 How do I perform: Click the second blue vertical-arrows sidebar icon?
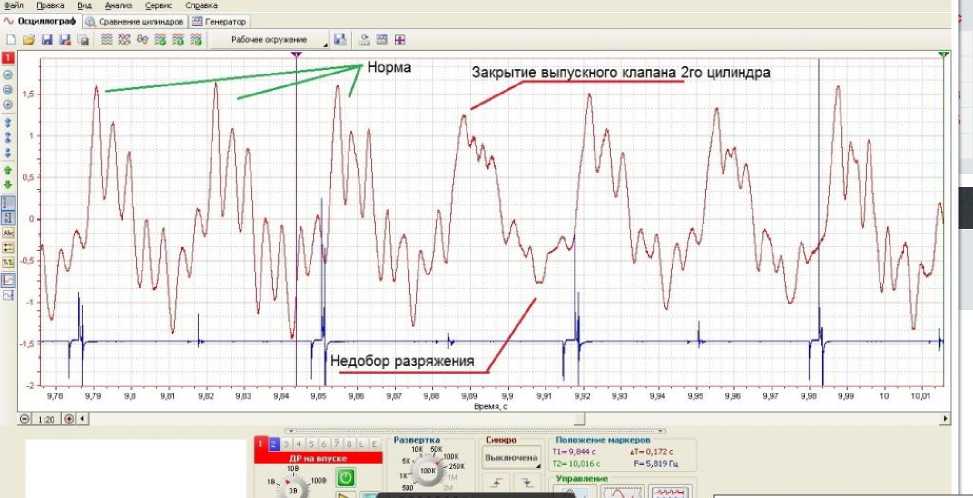8,138
